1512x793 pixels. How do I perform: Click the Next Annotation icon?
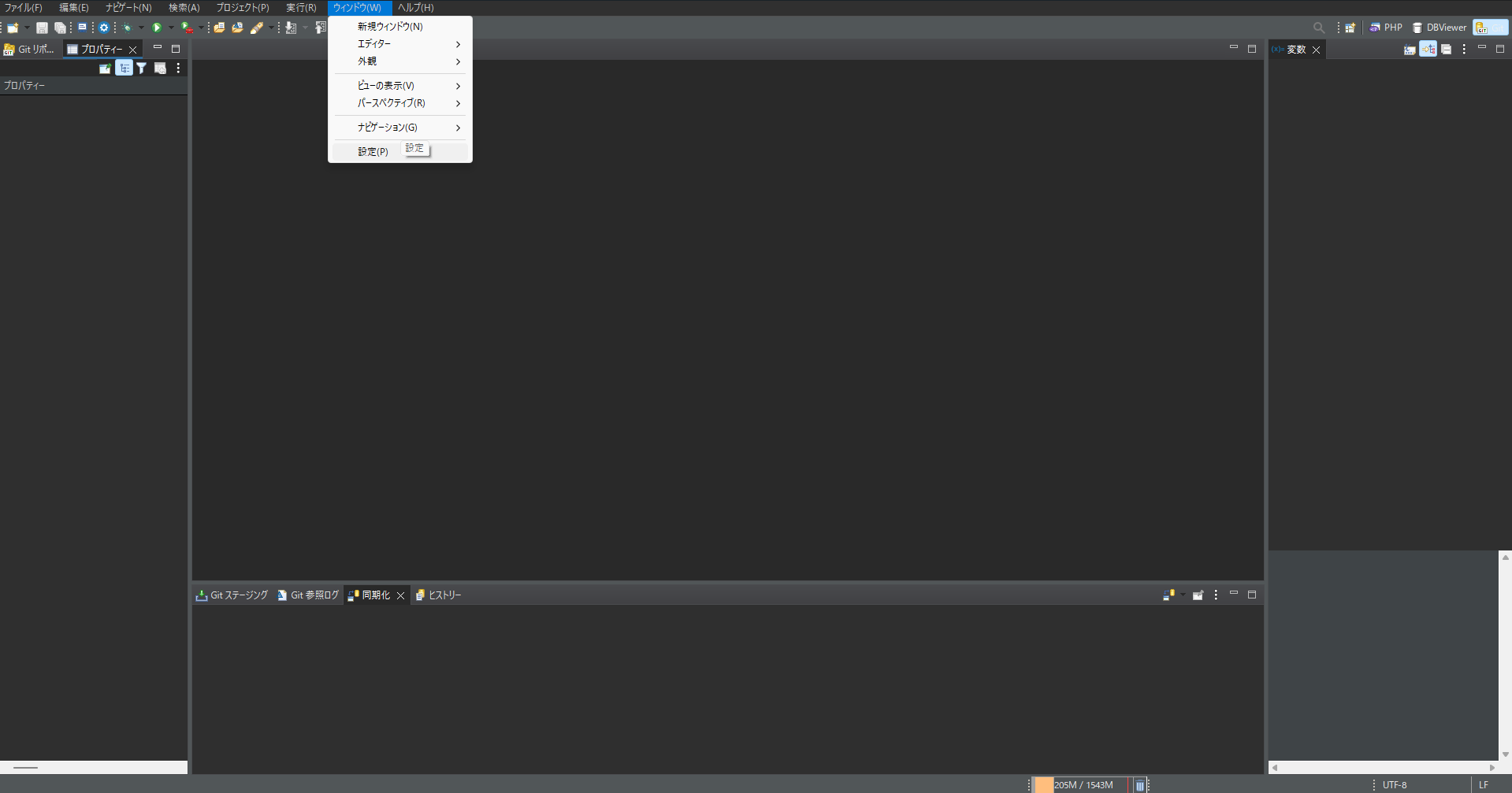click(x=291, y=28)
